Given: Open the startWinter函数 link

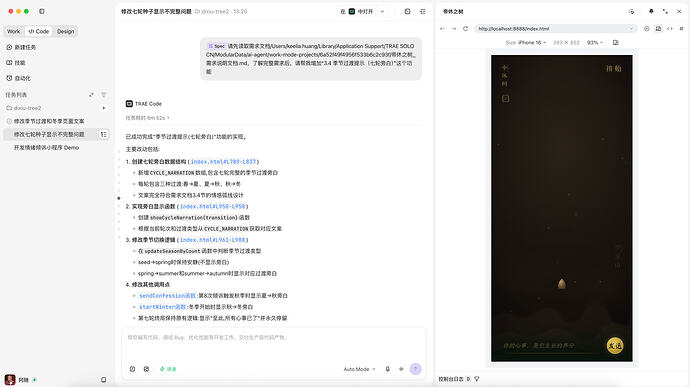Looking at the screenshot, I should tap(162, 306).
